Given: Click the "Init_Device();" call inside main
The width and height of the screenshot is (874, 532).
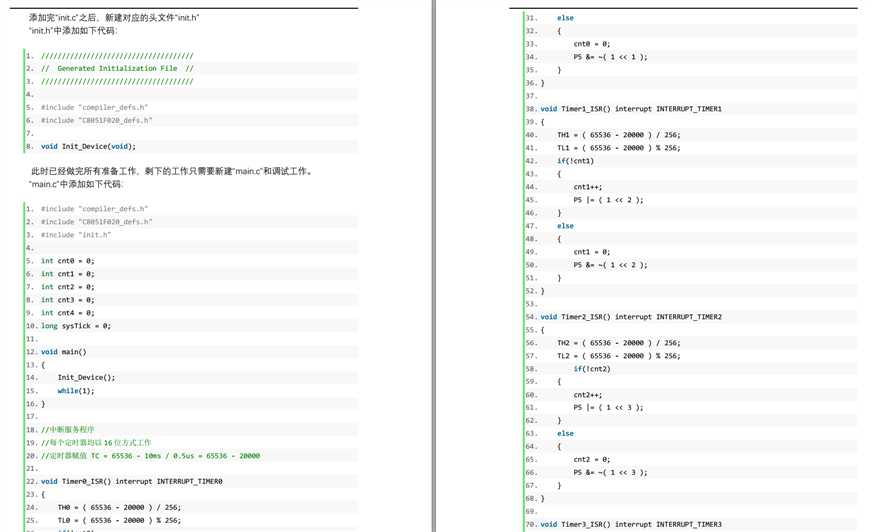Looking at the screenshot, I should [86, 378].
